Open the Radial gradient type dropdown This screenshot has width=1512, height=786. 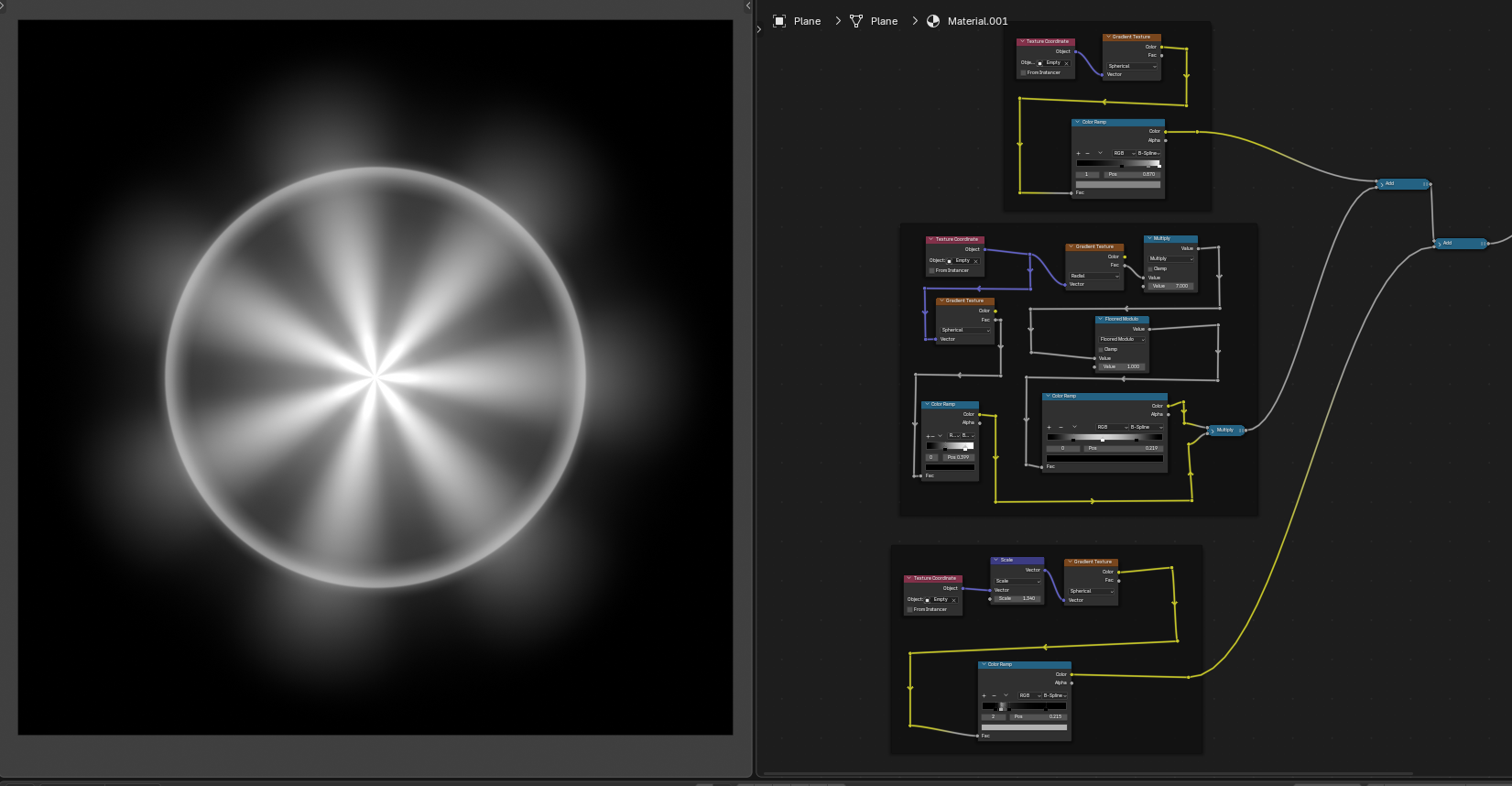pos(1094,276)
